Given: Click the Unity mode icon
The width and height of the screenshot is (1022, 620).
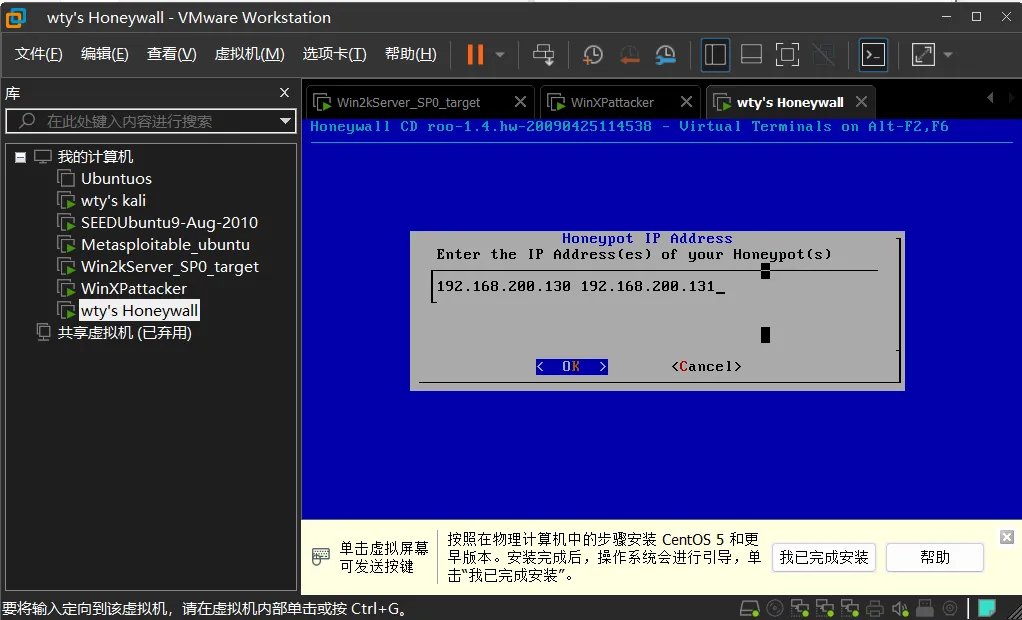Looking at the screenshot, I should 824,55.
